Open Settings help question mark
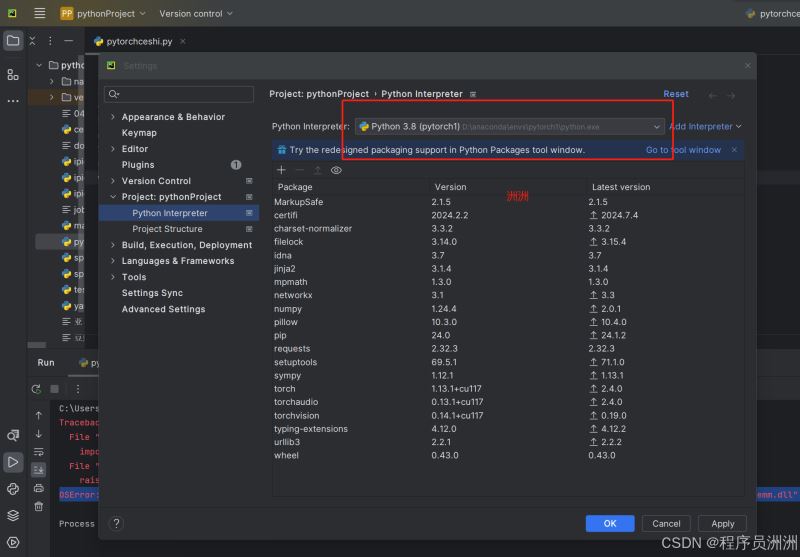Viewport: 800px width, 557px height. click(116, 523)
